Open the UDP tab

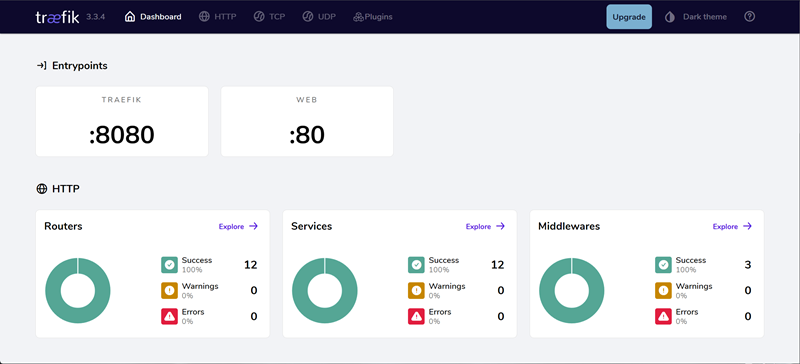319,17
